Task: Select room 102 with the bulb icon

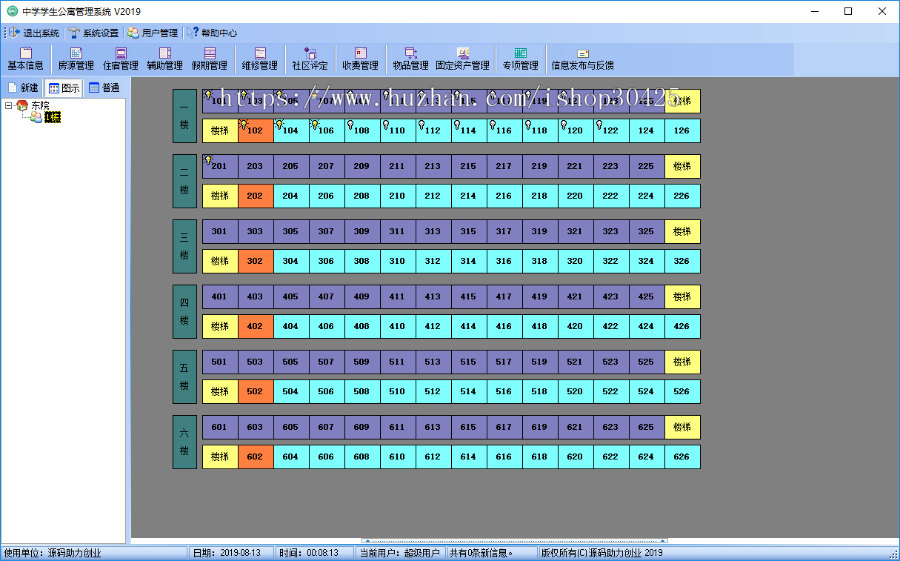Action: pyautogui.click(x=255, y=131)
